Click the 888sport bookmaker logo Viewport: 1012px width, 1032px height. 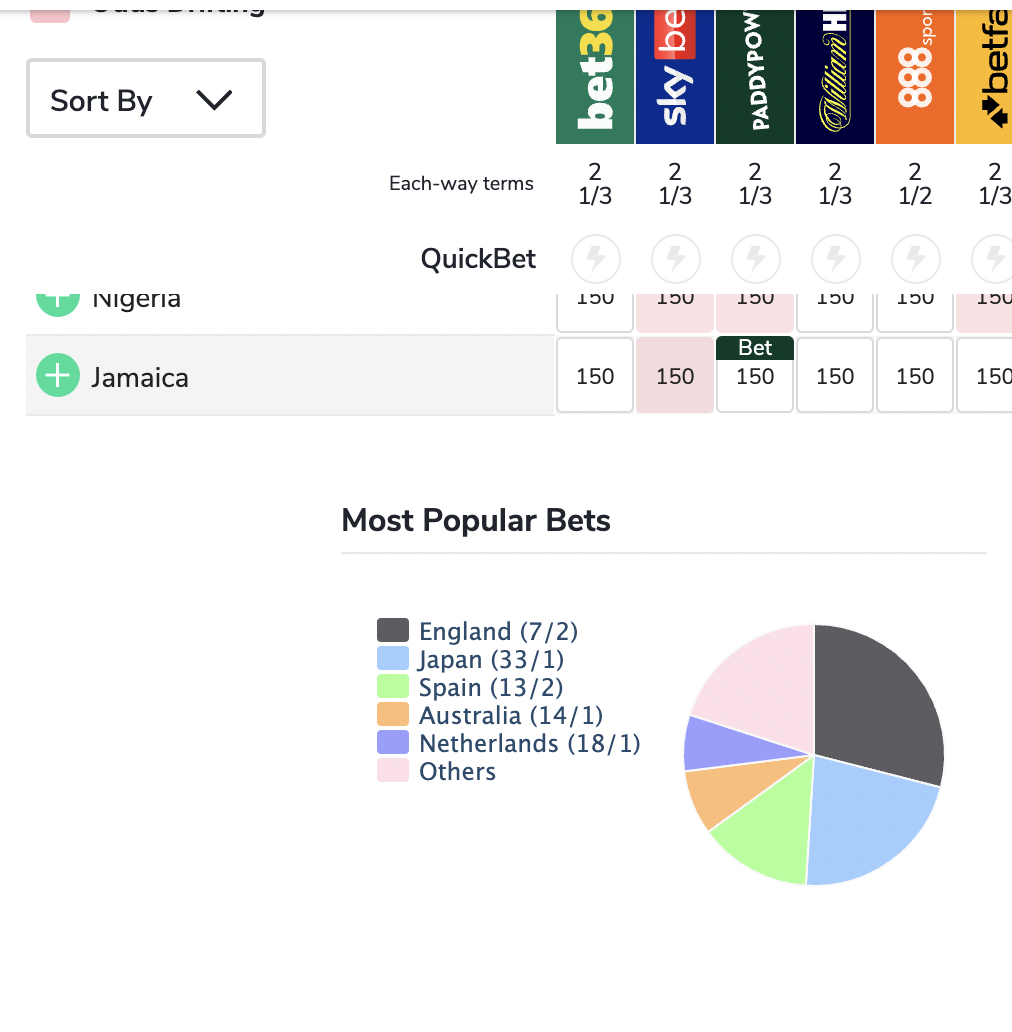915,76
